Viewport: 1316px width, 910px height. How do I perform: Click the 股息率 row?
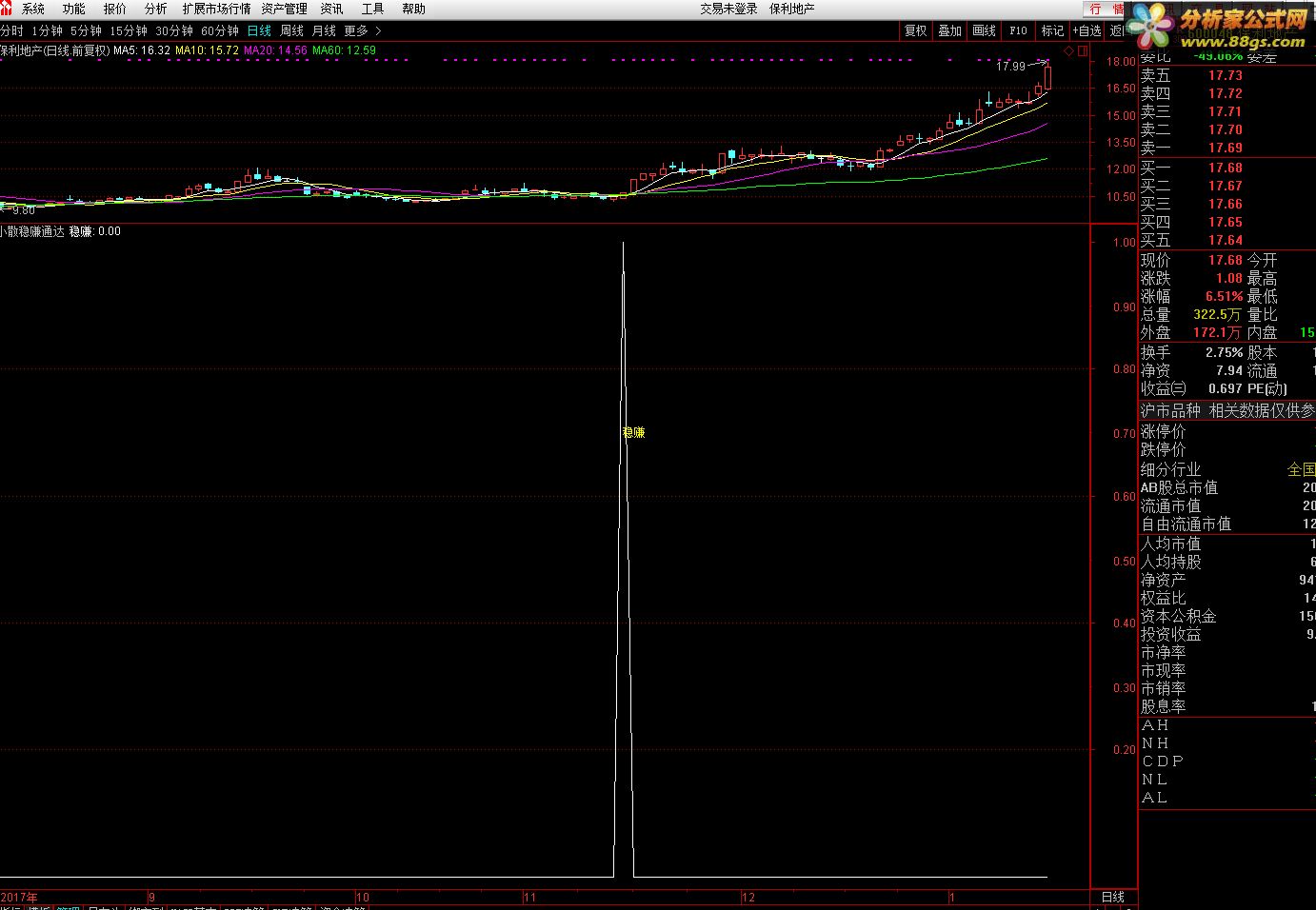1227,706
